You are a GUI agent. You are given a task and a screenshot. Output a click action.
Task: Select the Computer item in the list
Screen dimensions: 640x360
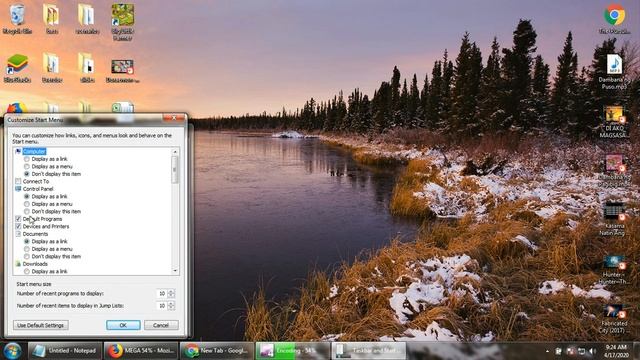click(x=34, y=151)
